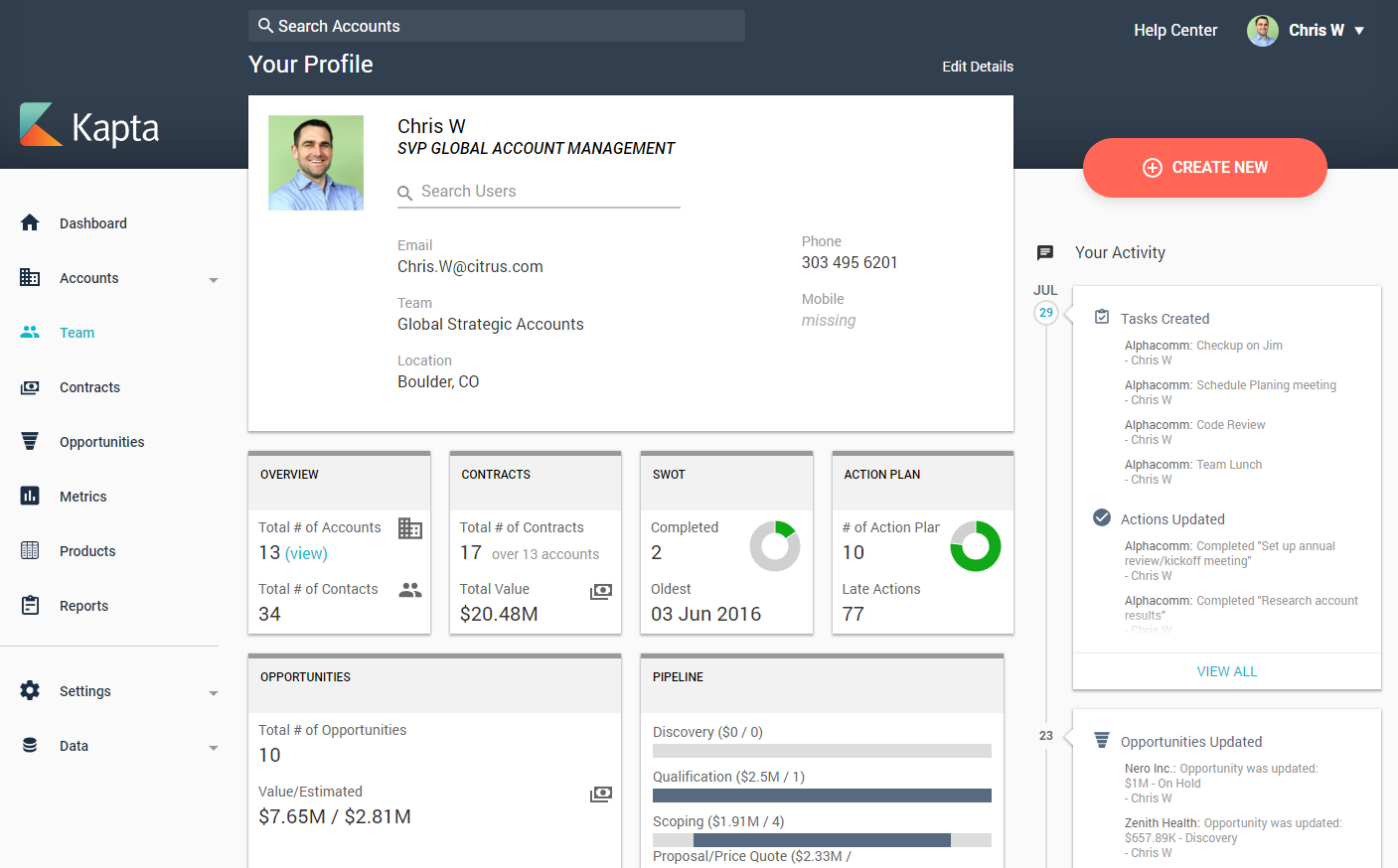The height and width of the screenshot is (868, 1398).
Task: Click the Metrics chart icon in sidebar
Action: [30, 496]
